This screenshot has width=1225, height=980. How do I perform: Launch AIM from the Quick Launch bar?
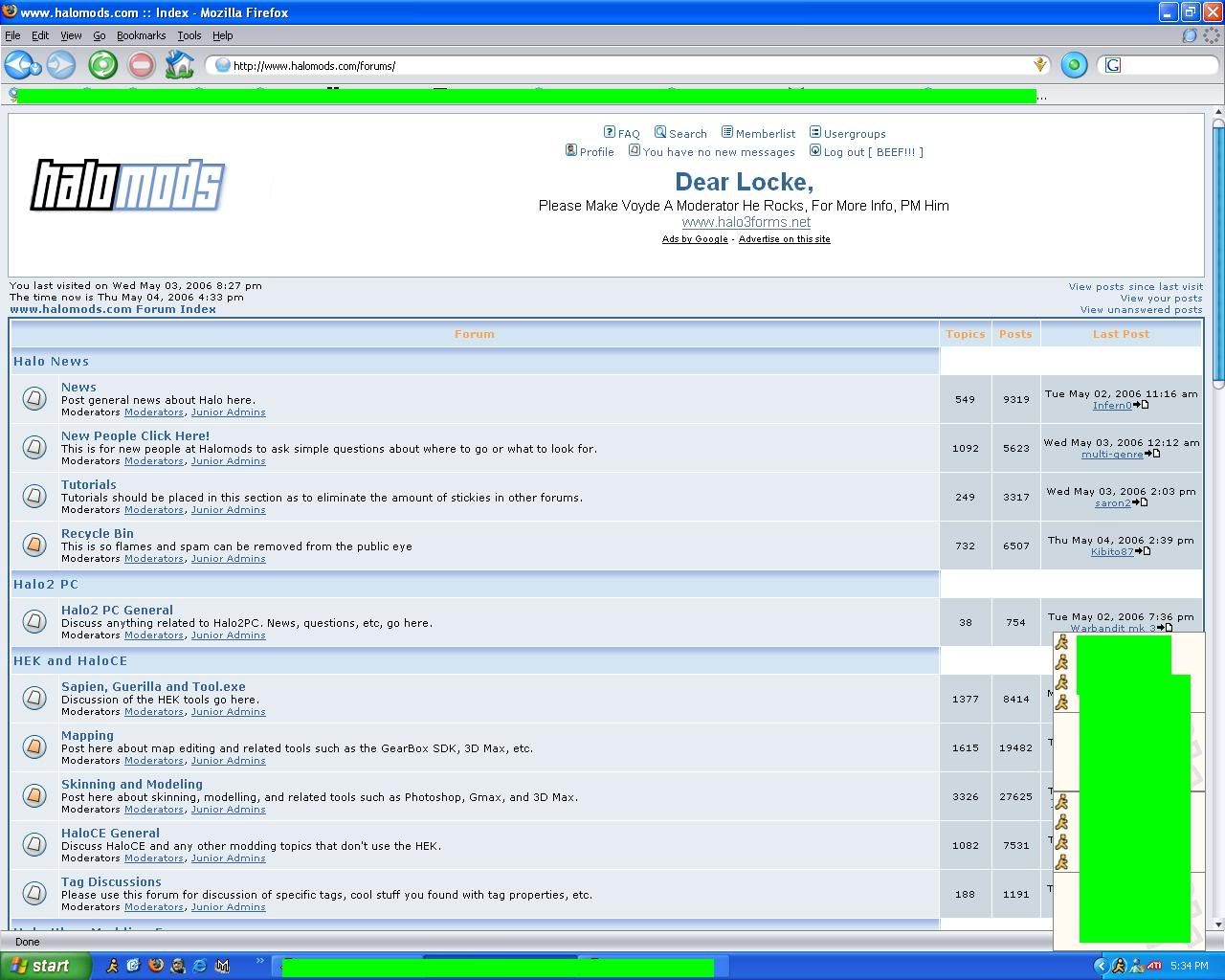(112, 966)
